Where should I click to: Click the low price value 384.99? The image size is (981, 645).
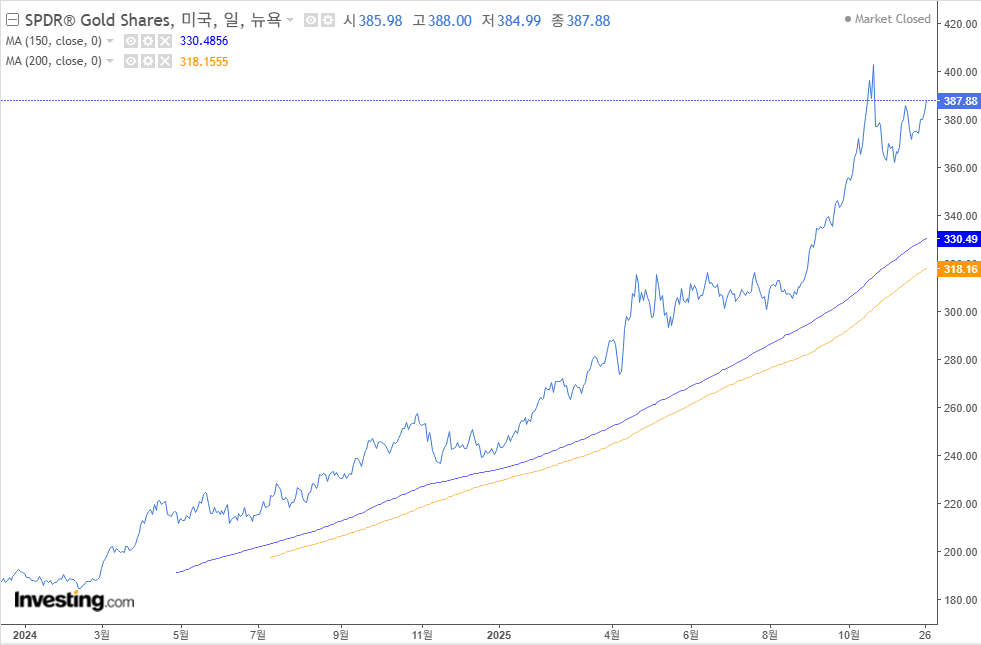[519, 21]
